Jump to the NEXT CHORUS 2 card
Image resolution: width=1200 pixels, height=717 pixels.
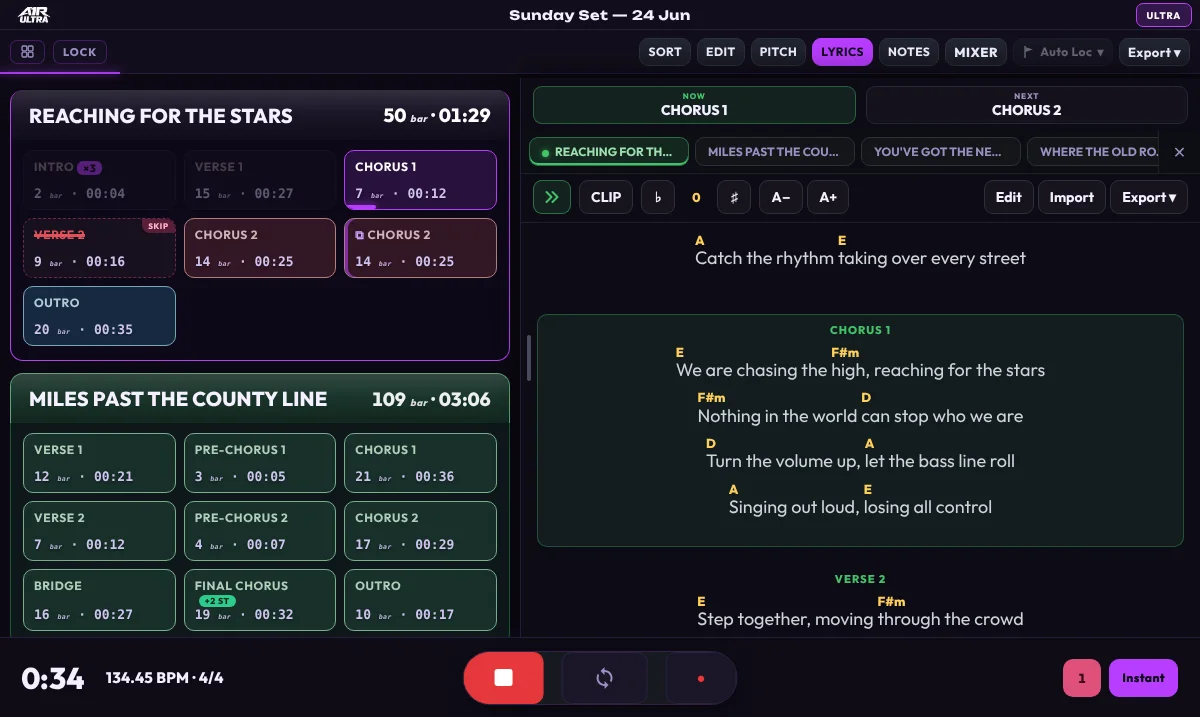pyautogui.click(x=1027, y=105)
